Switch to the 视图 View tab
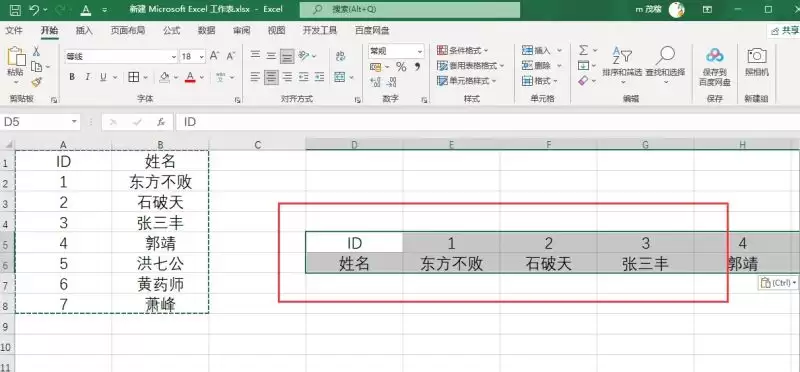The height and width of the screenshot is (372, 800). tap(277, 31)
